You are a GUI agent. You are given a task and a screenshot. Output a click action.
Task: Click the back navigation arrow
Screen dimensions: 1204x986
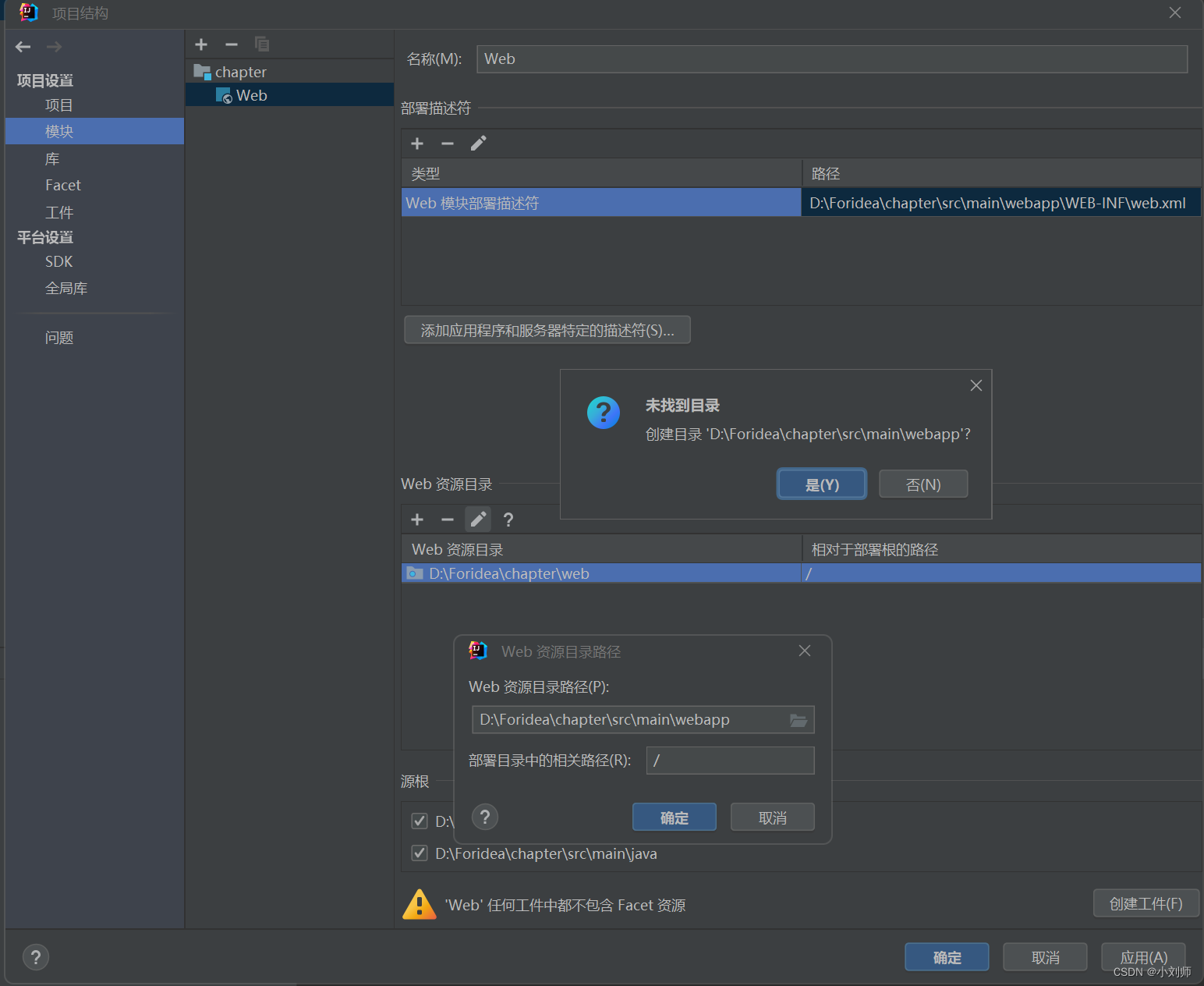click(23, 47)
